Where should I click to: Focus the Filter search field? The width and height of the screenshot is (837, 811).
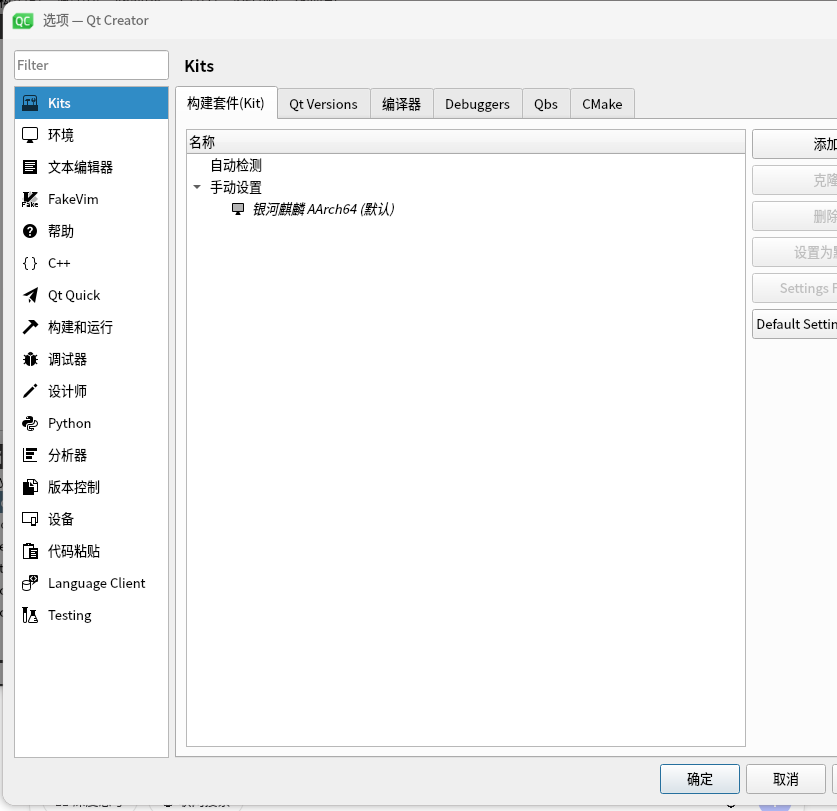click(91, 65)
